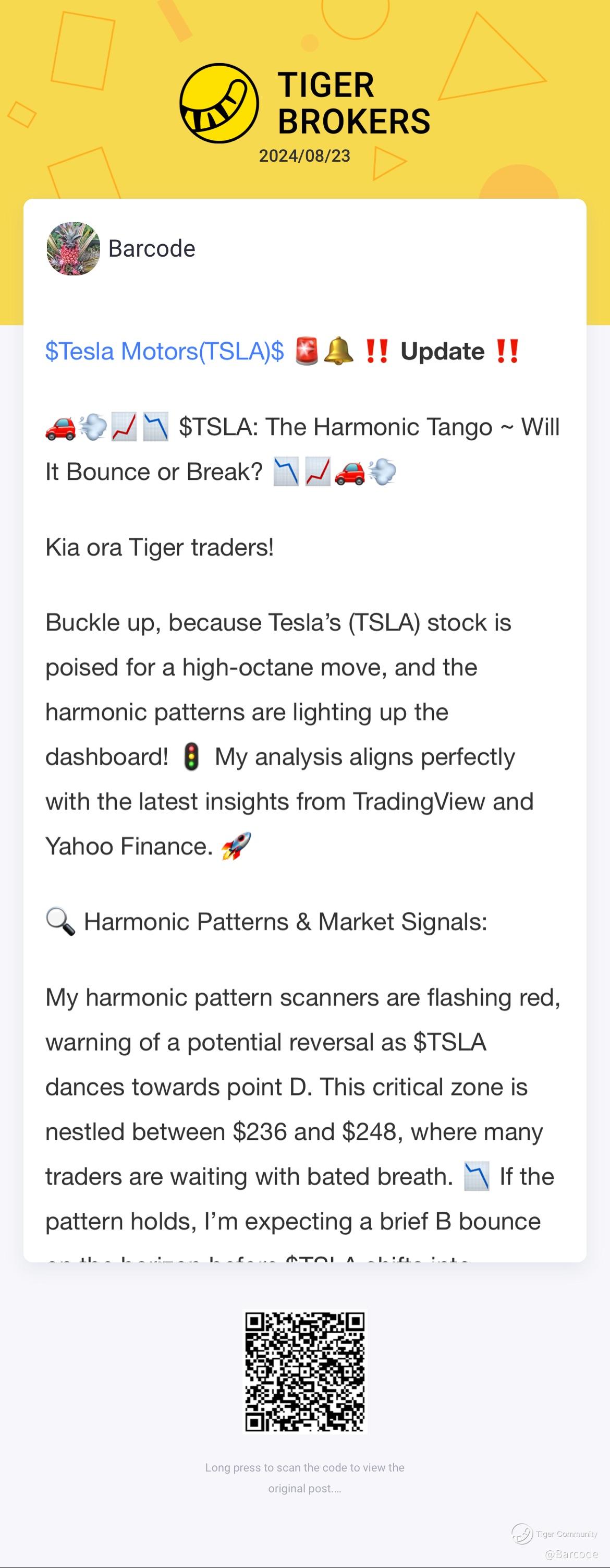Click the traffic light emoji

tap(191, 756)
